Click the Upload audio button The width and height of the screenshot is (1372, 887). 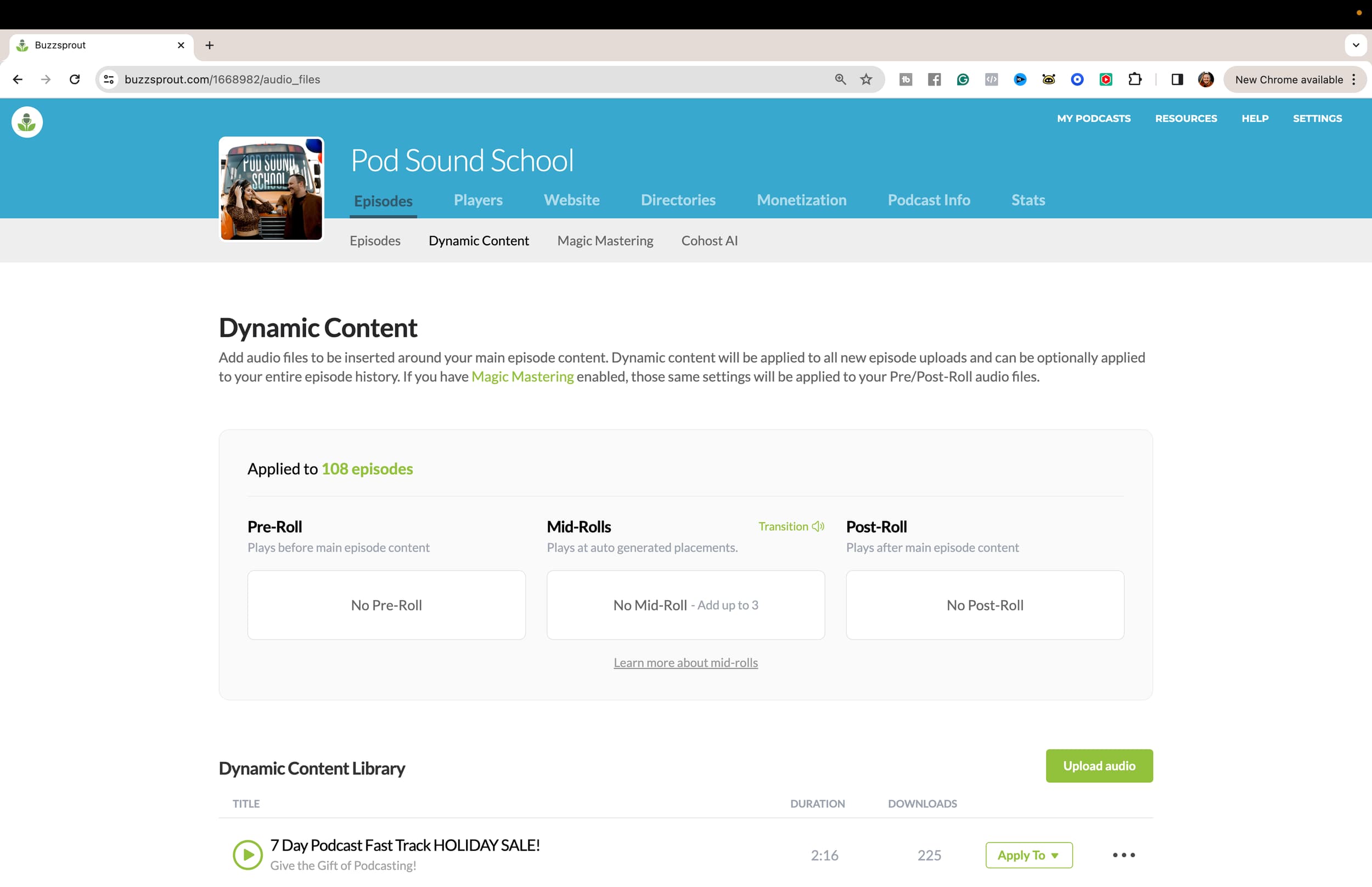tap(1099, 766)
